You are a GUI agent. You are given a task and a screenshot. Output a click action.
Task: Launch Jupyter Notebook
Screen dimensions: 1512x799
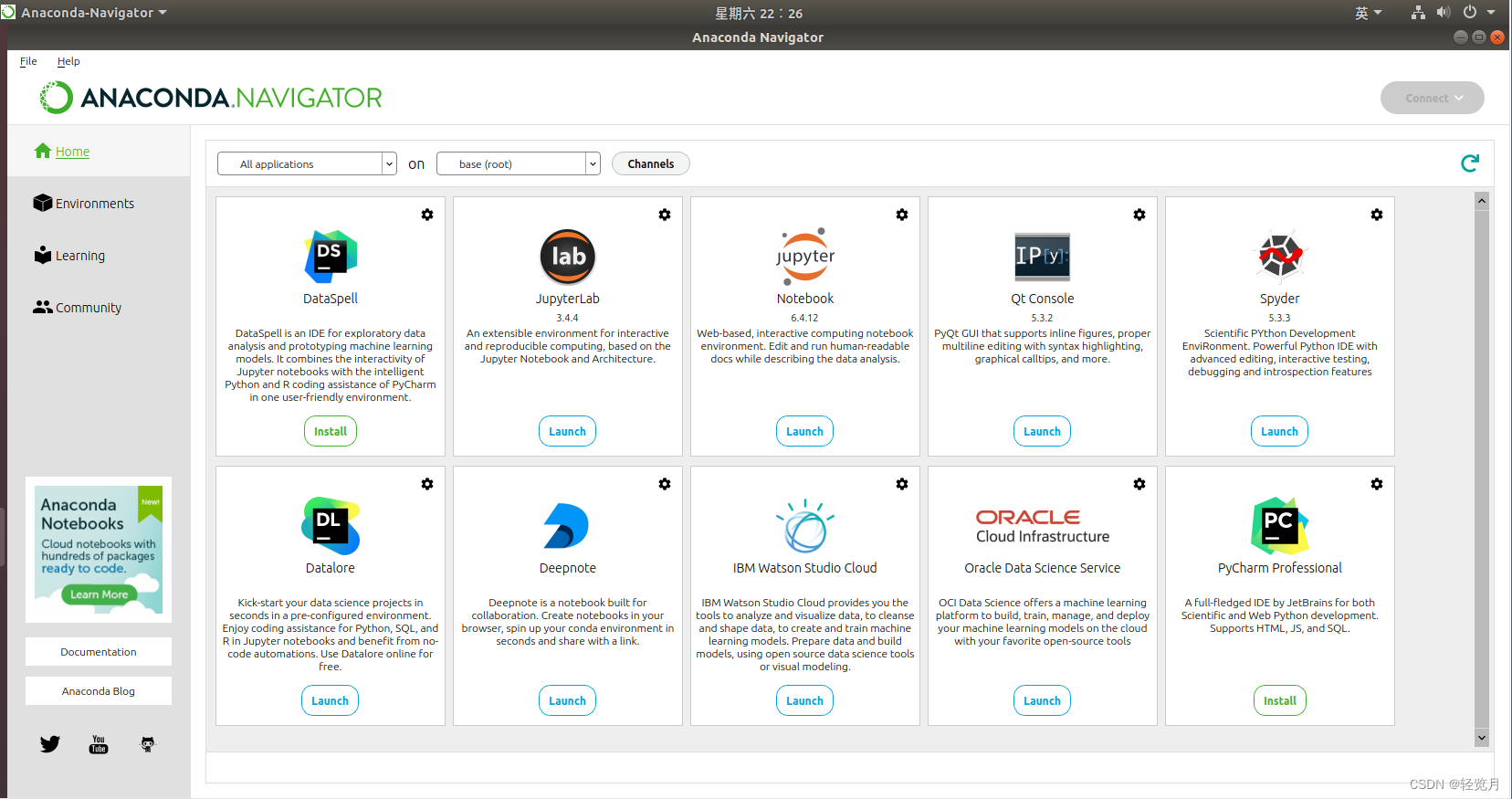805,431
